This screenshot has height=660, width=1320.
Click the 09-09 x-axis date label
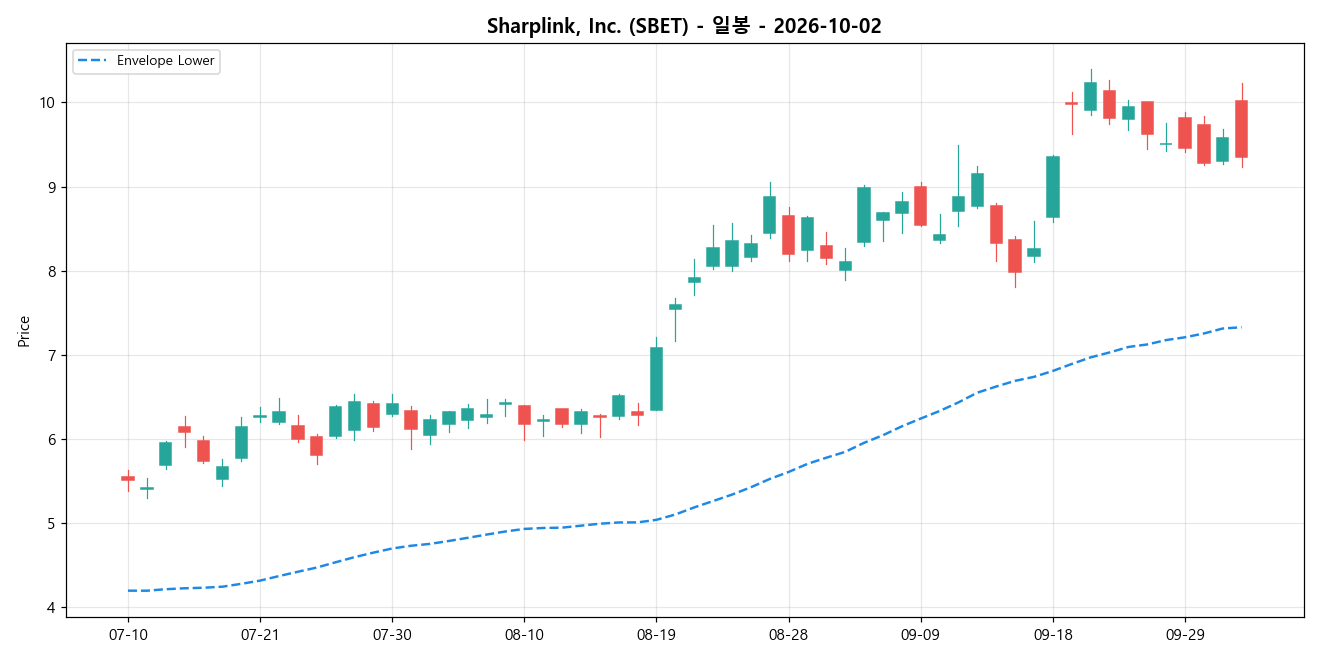[920, 635]
